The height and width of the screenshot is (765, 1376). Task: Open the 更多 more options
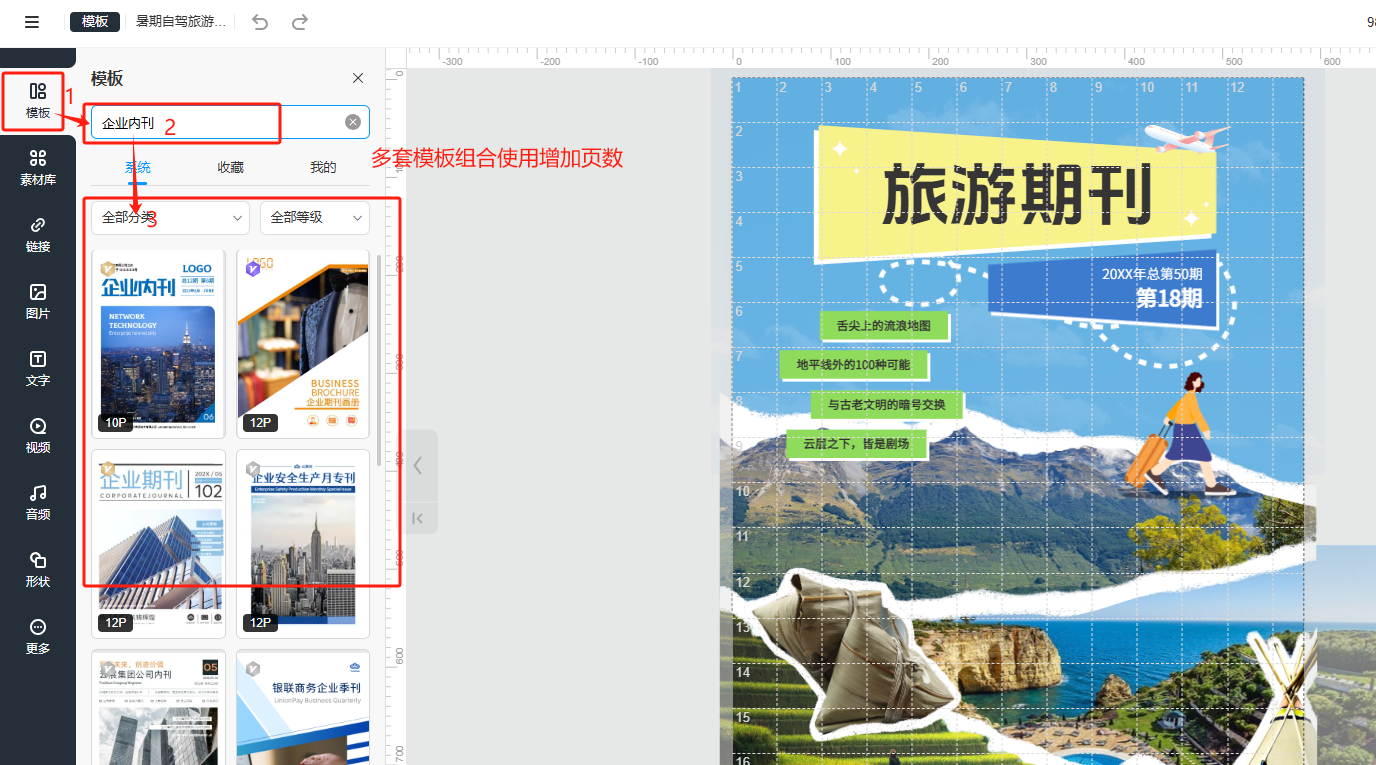tap(38, 636)
